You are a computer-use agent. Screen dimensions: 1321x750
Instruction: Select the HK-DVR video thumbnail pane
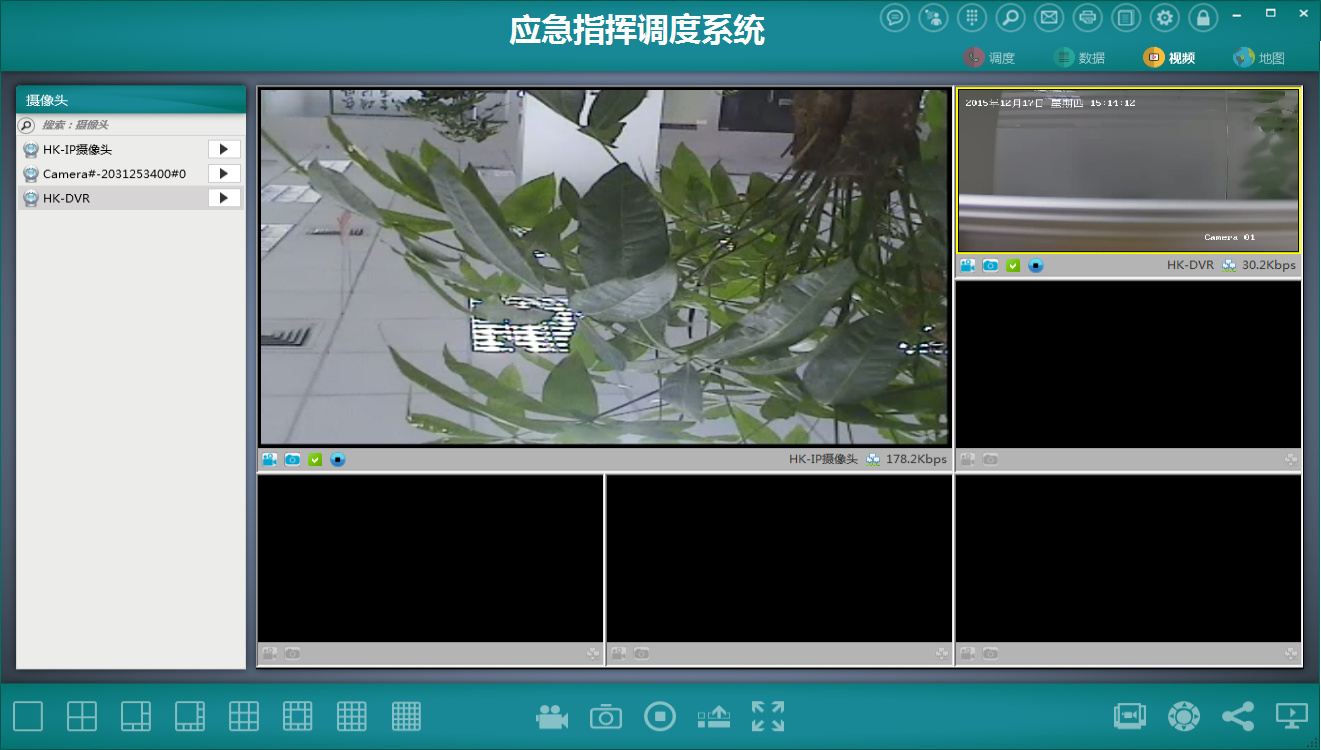(1128, 170)
